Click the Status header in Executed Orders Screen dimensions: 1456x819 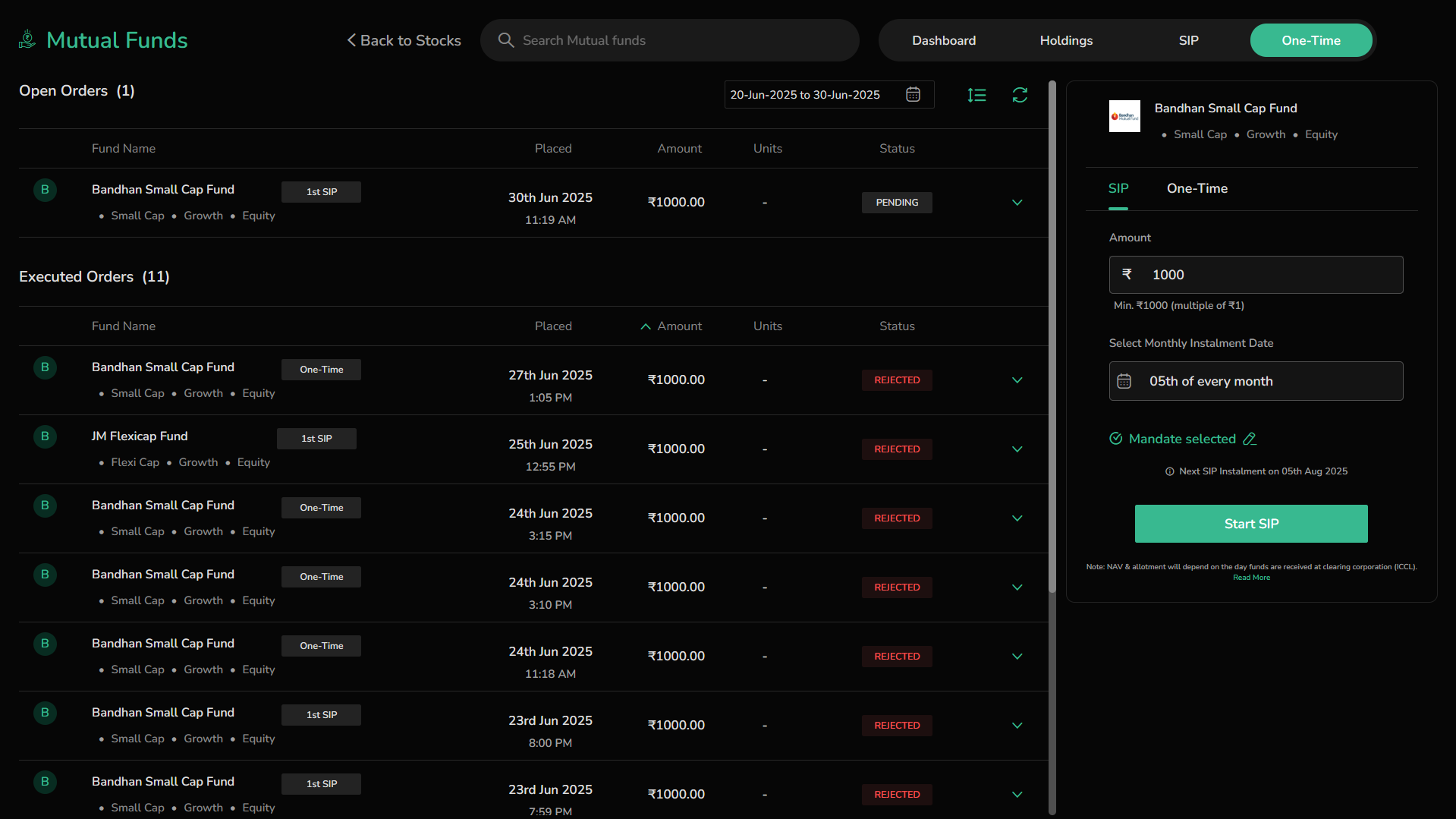tap(897, 326)
